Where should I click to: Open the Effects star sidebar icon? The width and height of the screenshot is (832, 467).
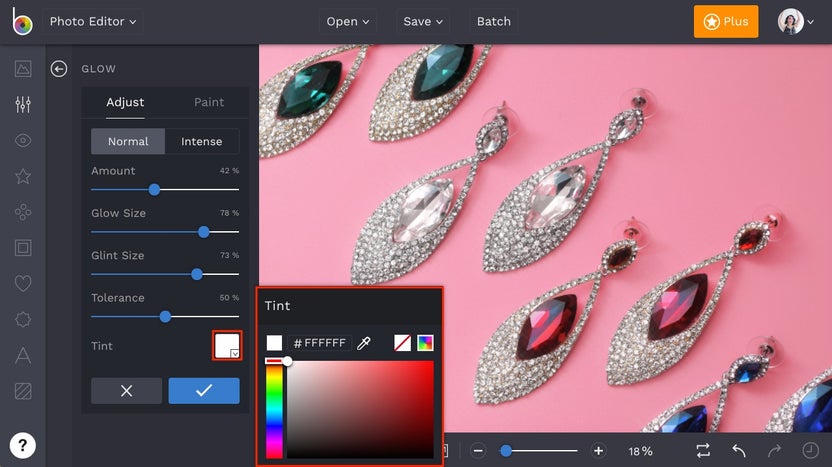tap(23, 176)
